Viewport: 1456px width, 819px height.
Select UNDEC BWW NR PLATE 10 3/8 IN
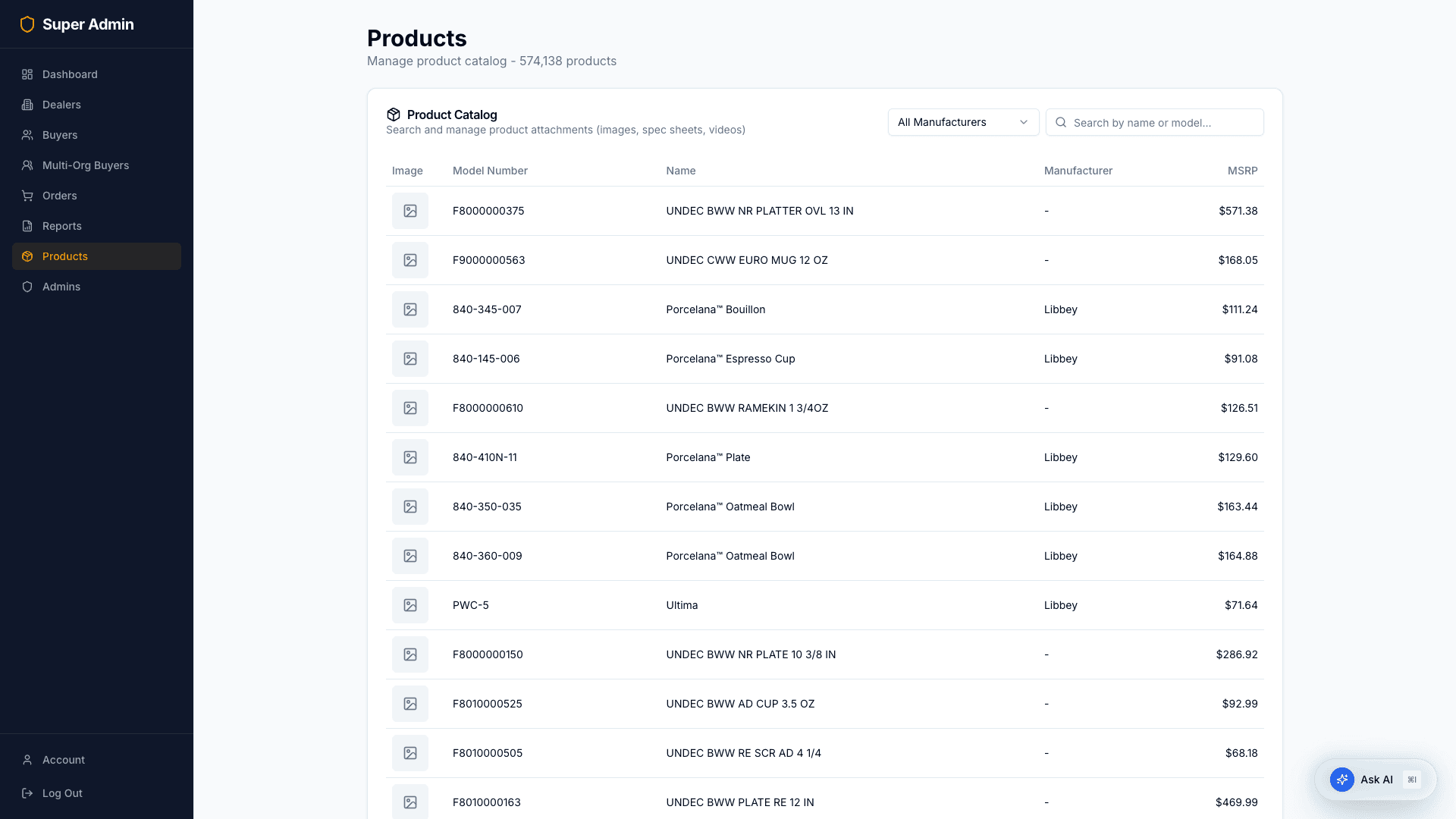coord(751,654)
